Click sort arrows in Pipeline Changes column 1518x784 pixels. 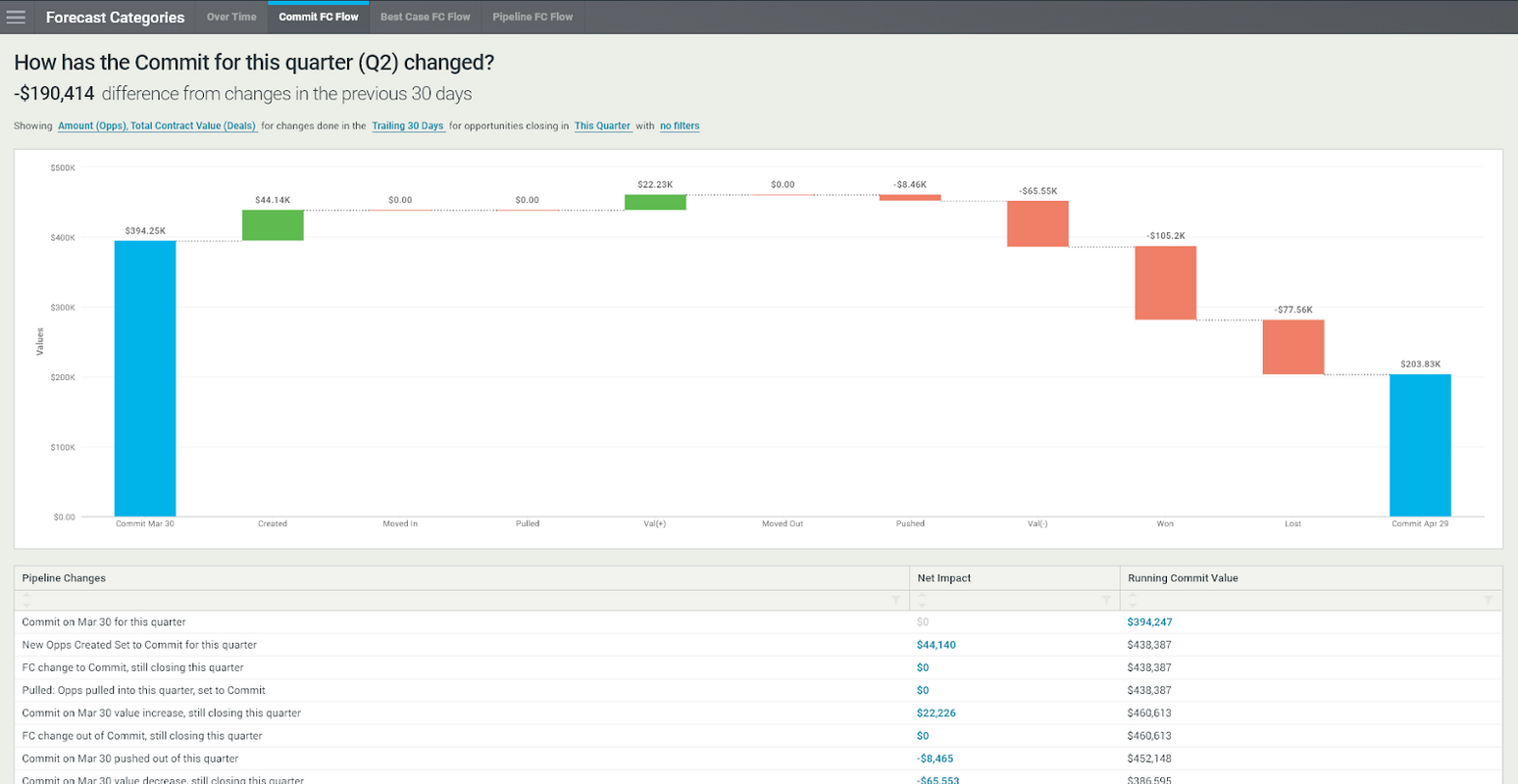click(x=26, y=600)
